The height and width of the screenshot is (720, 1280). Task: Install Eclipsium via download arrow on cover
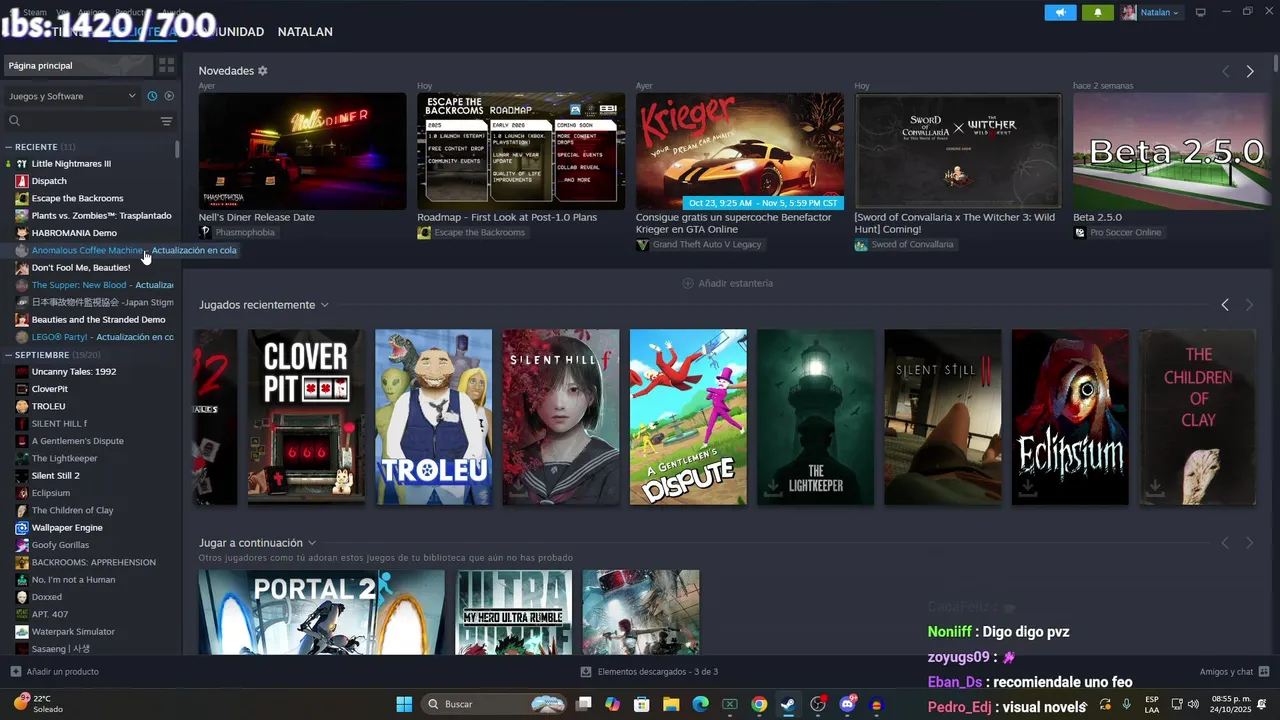point(1027,488)
